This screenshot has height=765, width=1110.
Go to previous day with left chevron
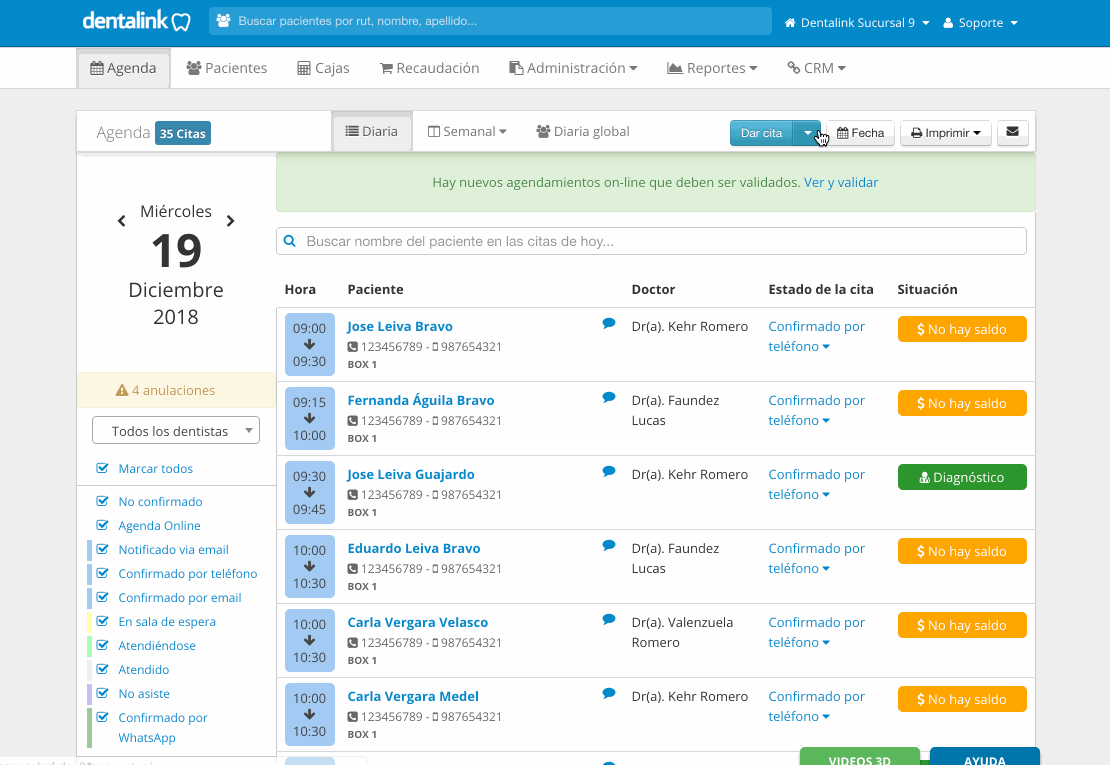(122, 221)
